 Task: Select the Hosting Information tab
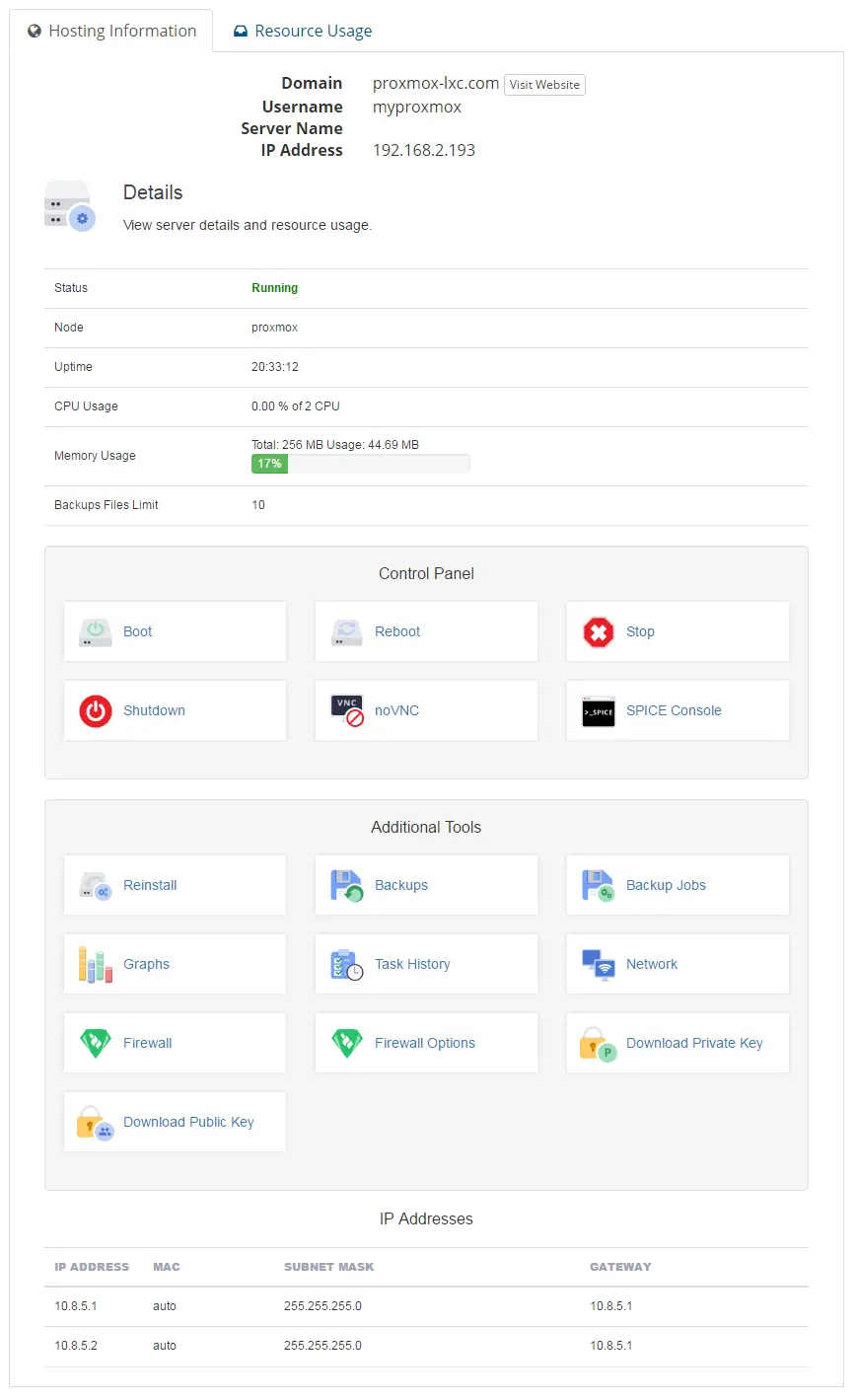click(111, 31)
